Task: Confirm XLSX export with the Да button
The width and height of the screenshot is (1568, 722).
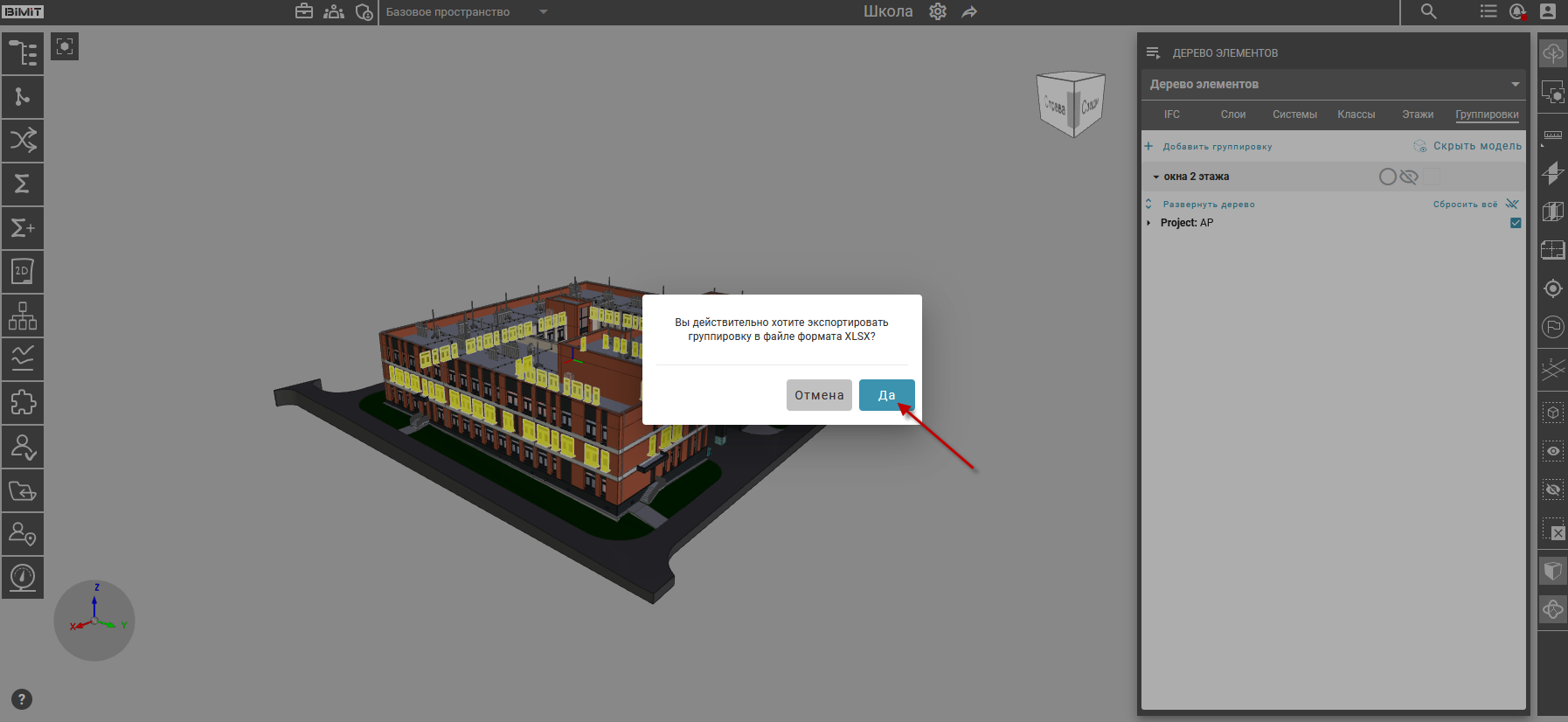Action: (x=886, y=395)
